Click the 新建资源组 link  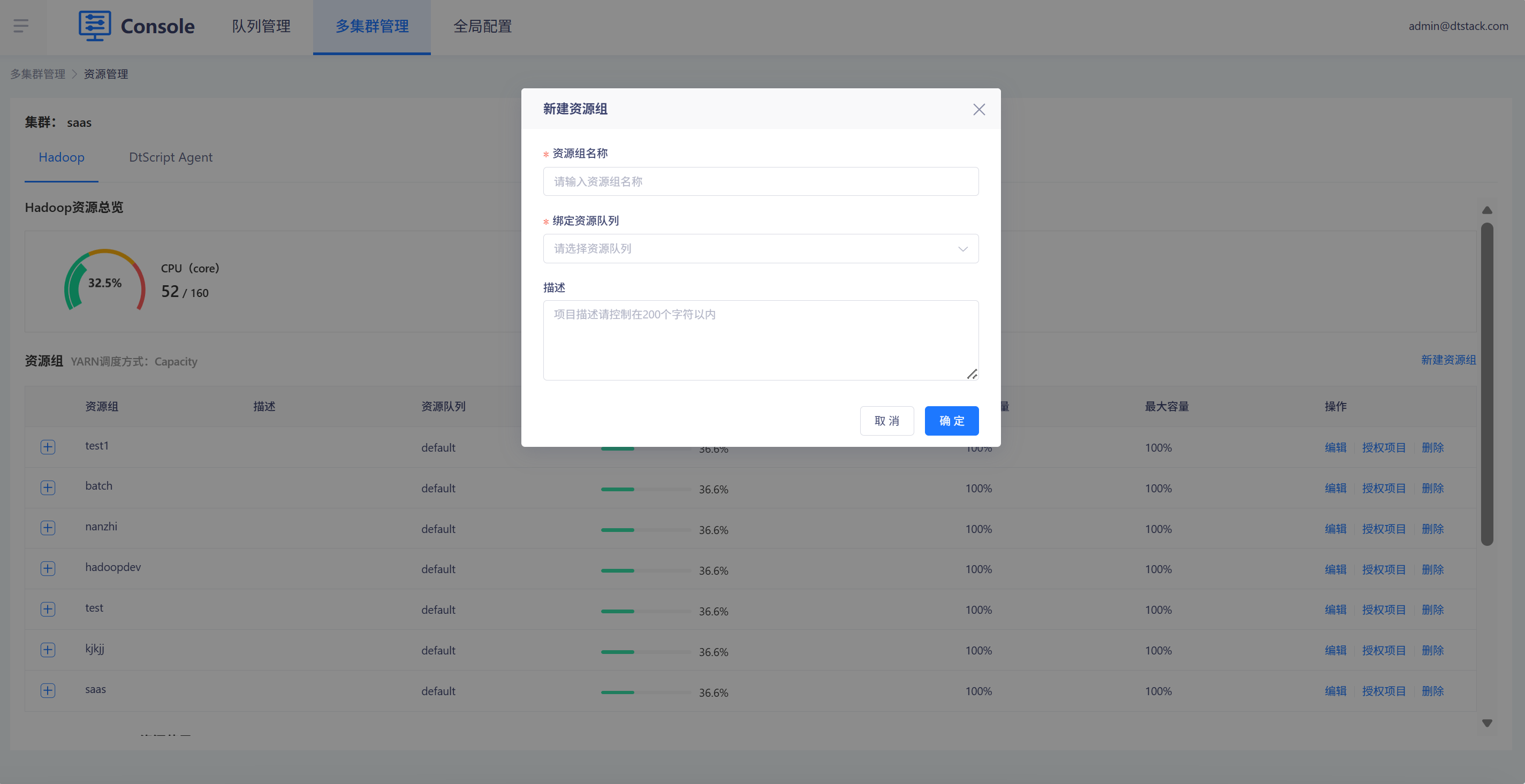tap(1448, 360)
